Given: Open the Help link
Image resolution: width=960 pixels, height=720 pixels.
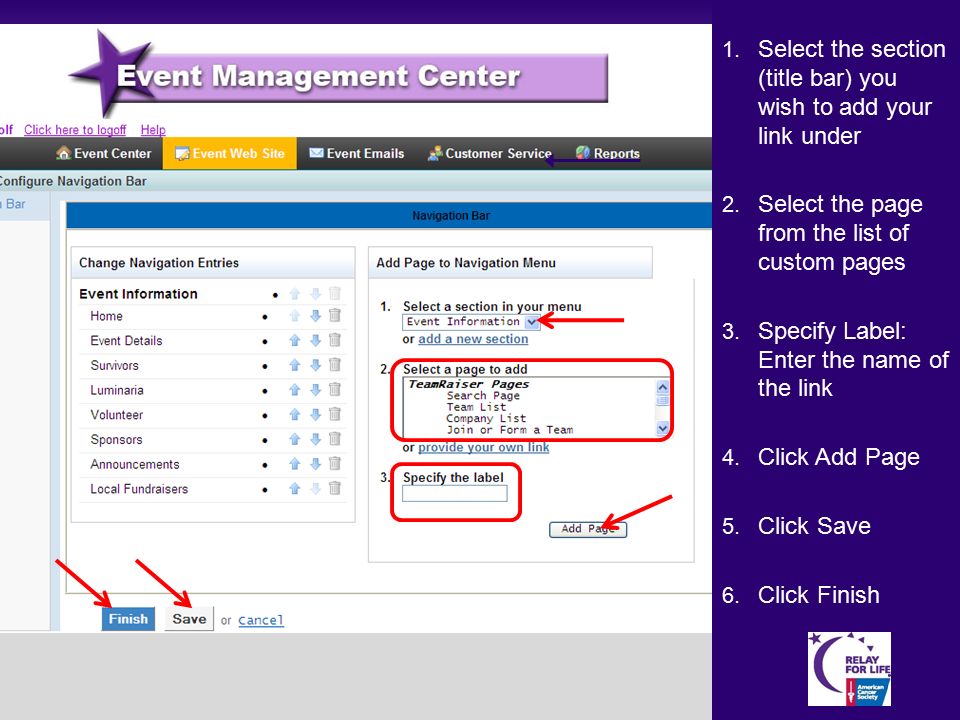Looking at the screenshot, I should (x=153, y=130).
